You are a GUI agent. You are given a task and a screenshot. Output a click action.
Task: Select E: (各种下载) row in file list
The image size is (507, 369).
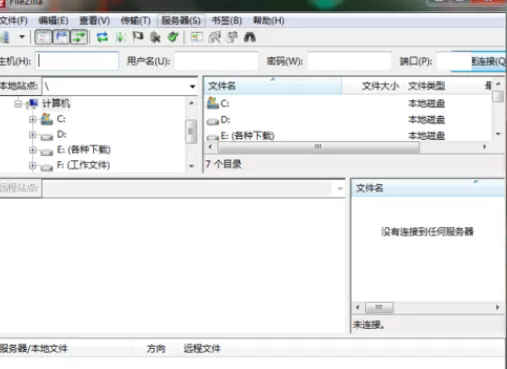pyautogui.click(x=348, y=135)
